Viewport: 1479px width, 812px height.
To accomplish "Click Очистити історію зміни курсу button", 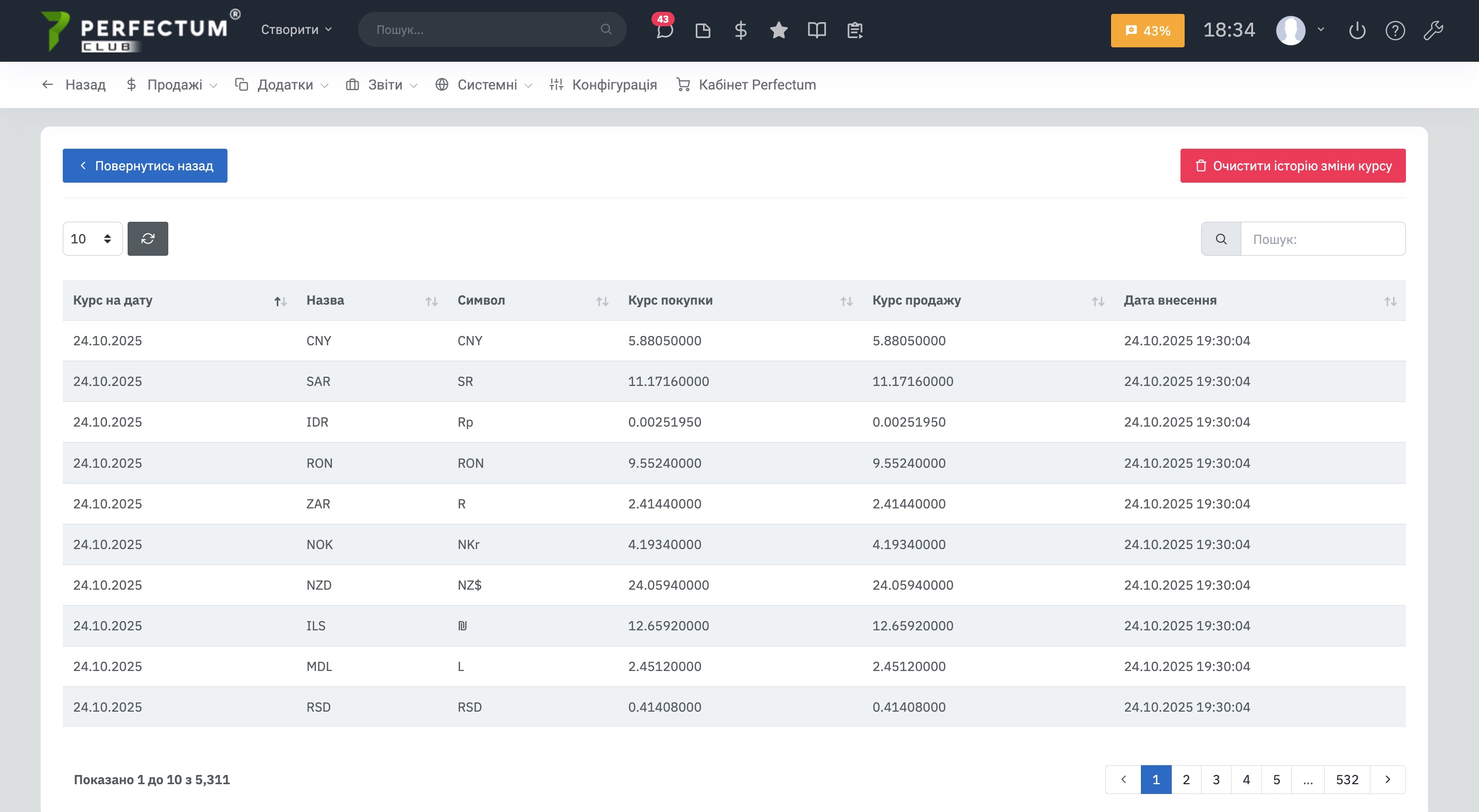I will pyautogui.click(x=1292, y=166).
